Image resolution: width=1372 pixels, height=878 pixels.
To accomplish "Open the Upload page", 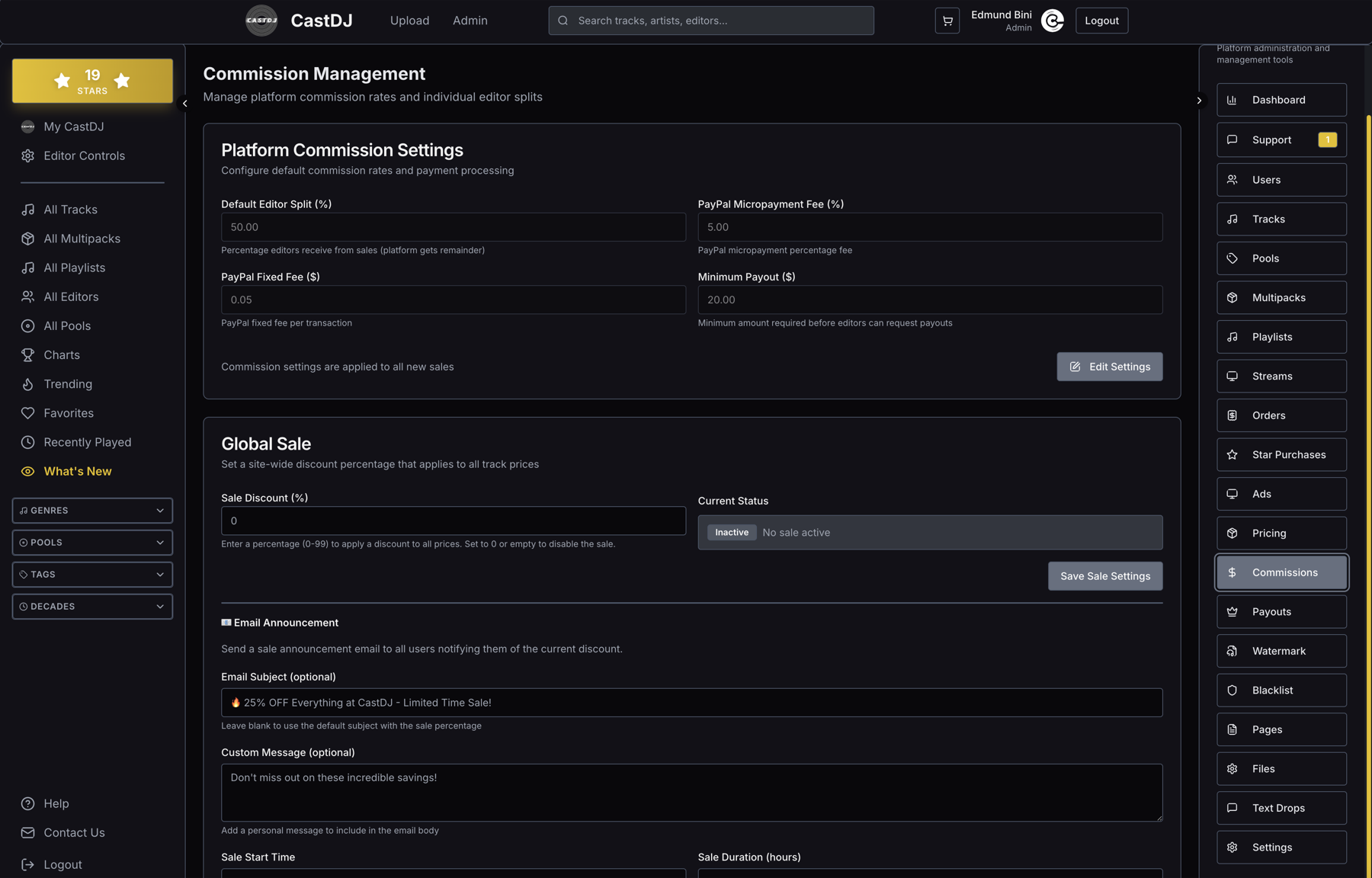I will click(409, 21).
